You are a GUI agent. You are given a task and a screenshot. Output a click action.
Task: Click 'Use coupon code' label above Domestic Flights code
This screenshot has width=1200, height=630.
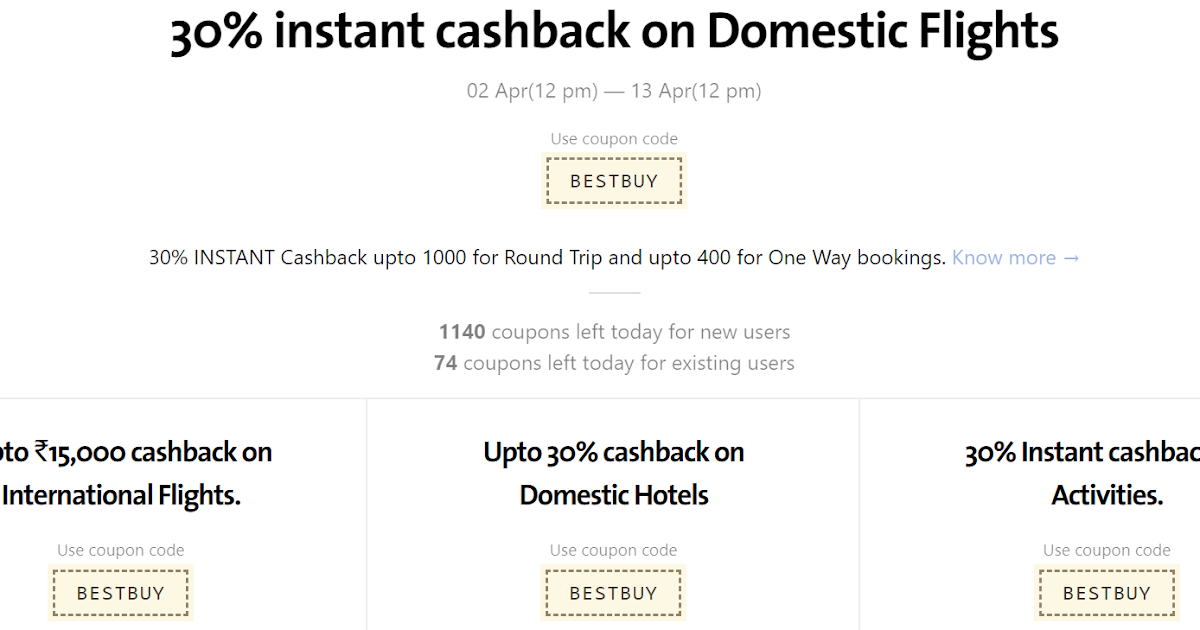614,139
